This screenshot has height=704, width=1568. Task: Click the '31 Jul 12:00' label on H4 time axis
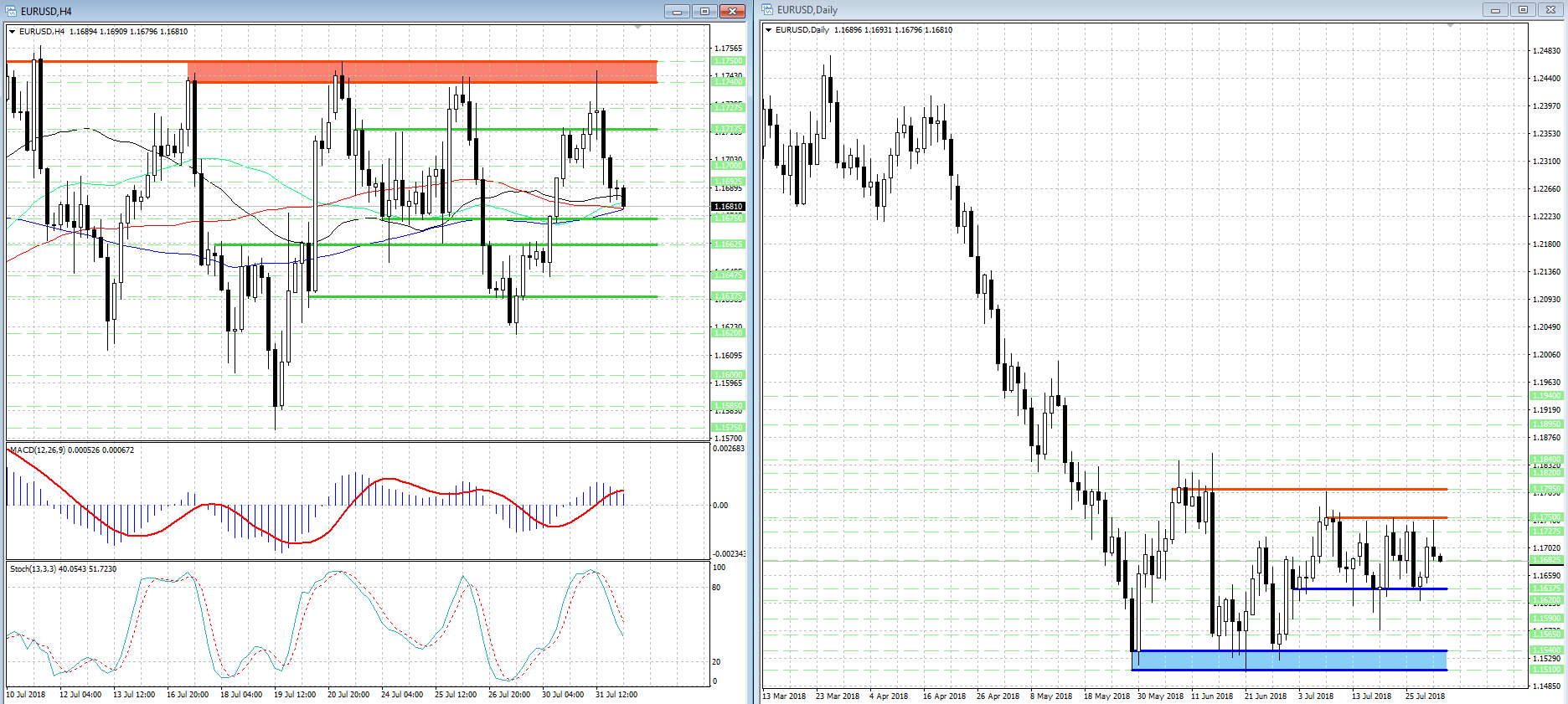(x=616, y=695)
